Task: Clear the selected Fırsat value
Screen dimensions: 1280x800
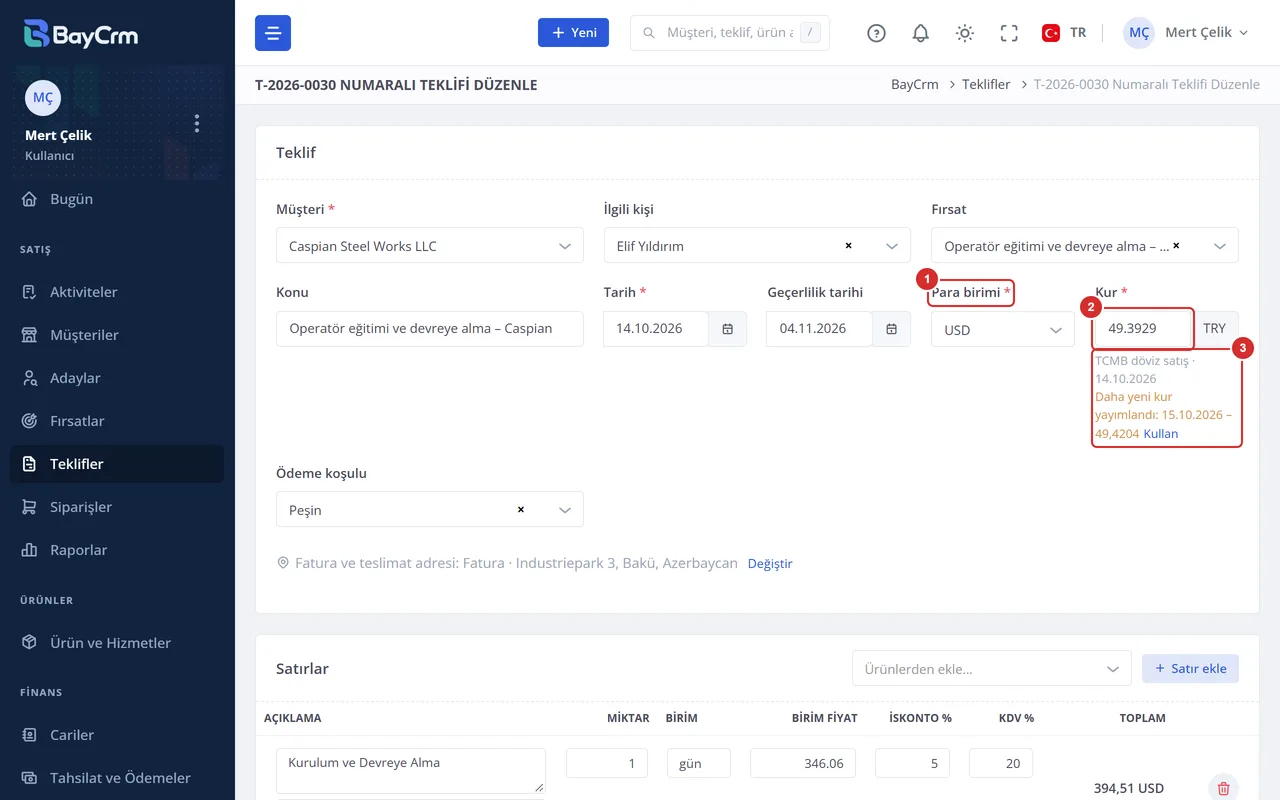Action: [x=1176, y=245]
